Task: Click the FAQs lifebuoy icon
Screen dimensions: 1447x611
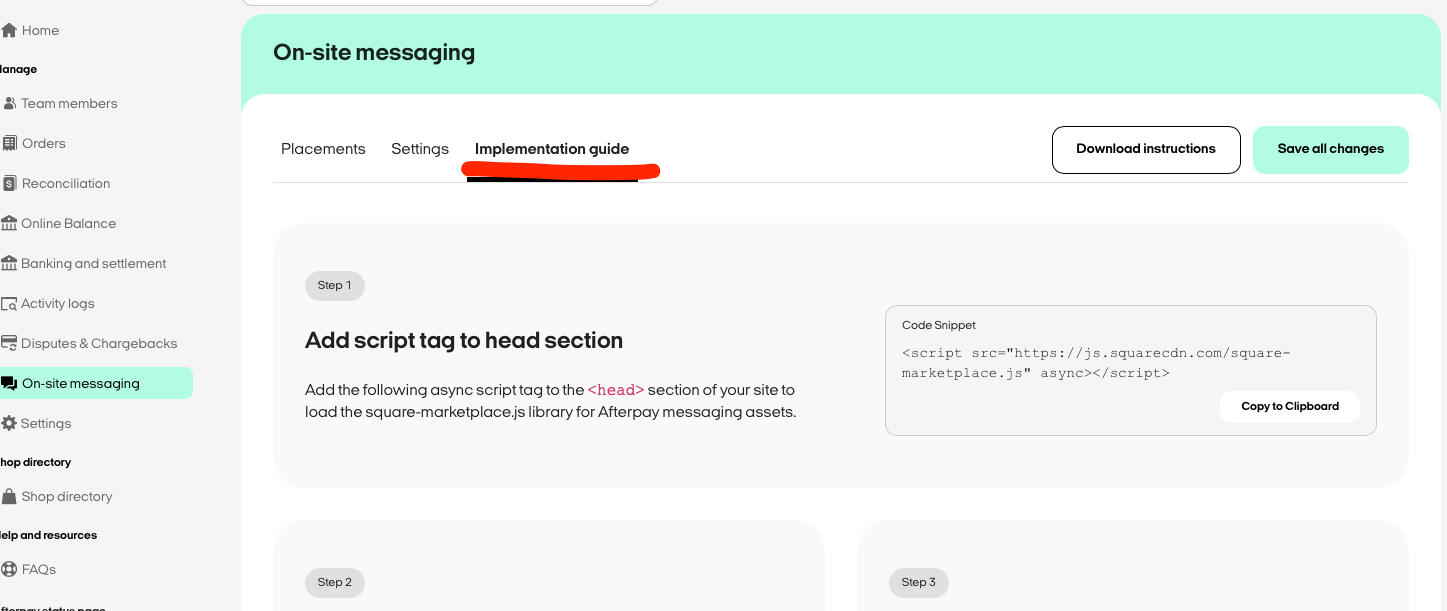Action: tap(9, 569)
